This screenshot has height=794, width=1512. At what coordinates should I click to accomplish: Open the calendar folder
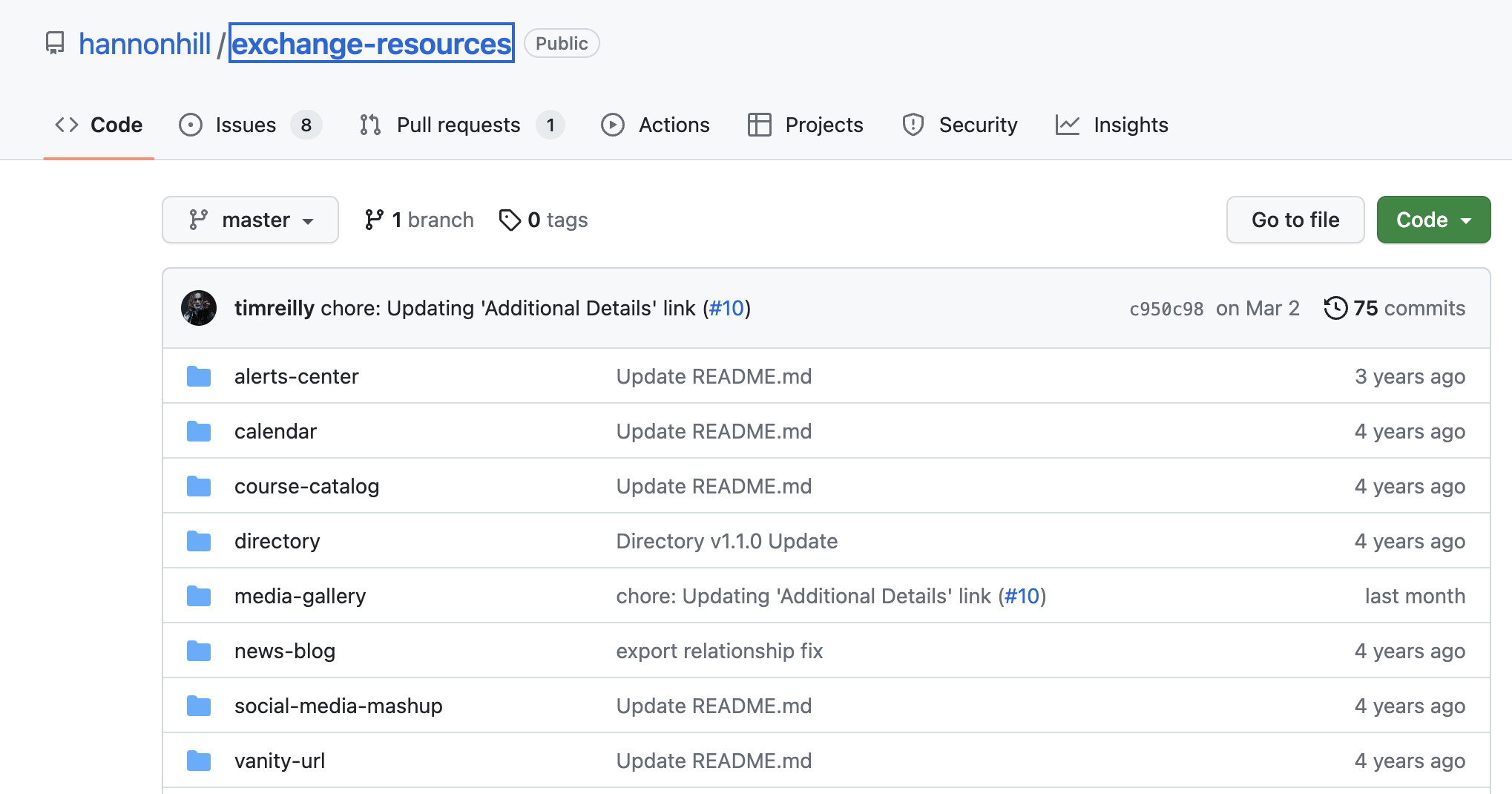pos(275,431)
